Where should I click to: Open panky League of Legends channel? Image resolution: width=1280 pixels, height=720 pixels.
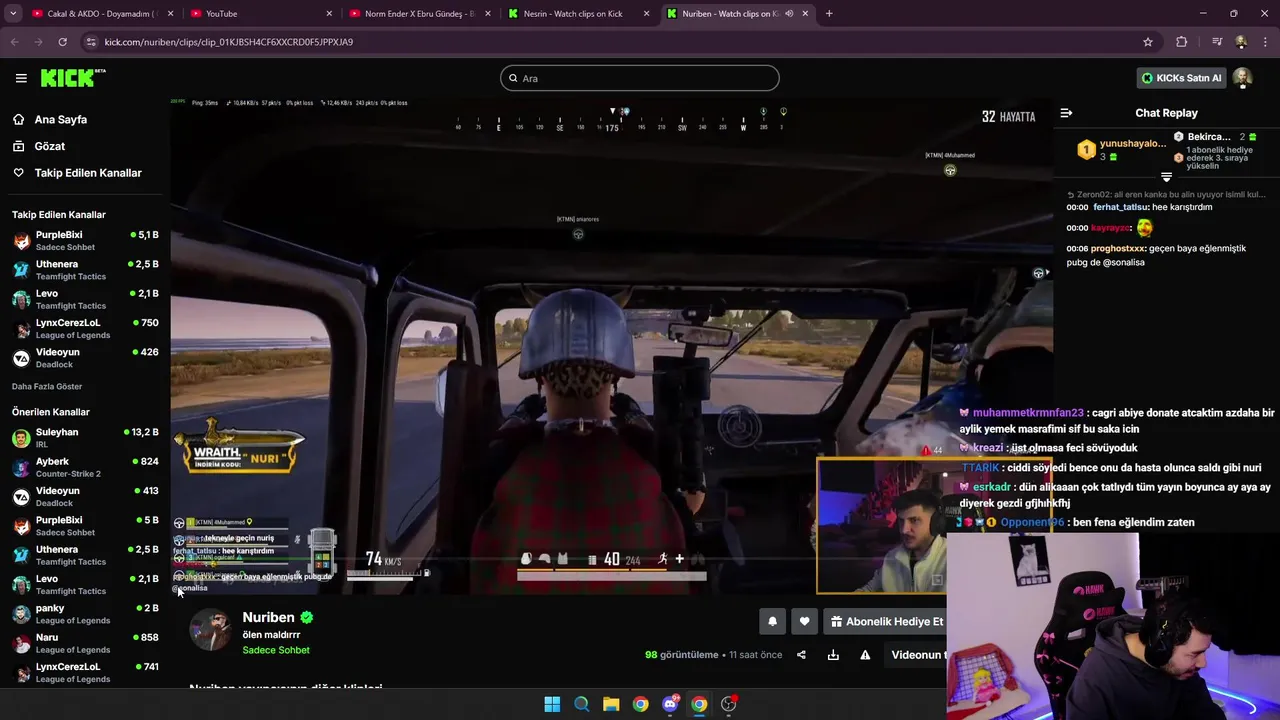(x=85, y=614)
